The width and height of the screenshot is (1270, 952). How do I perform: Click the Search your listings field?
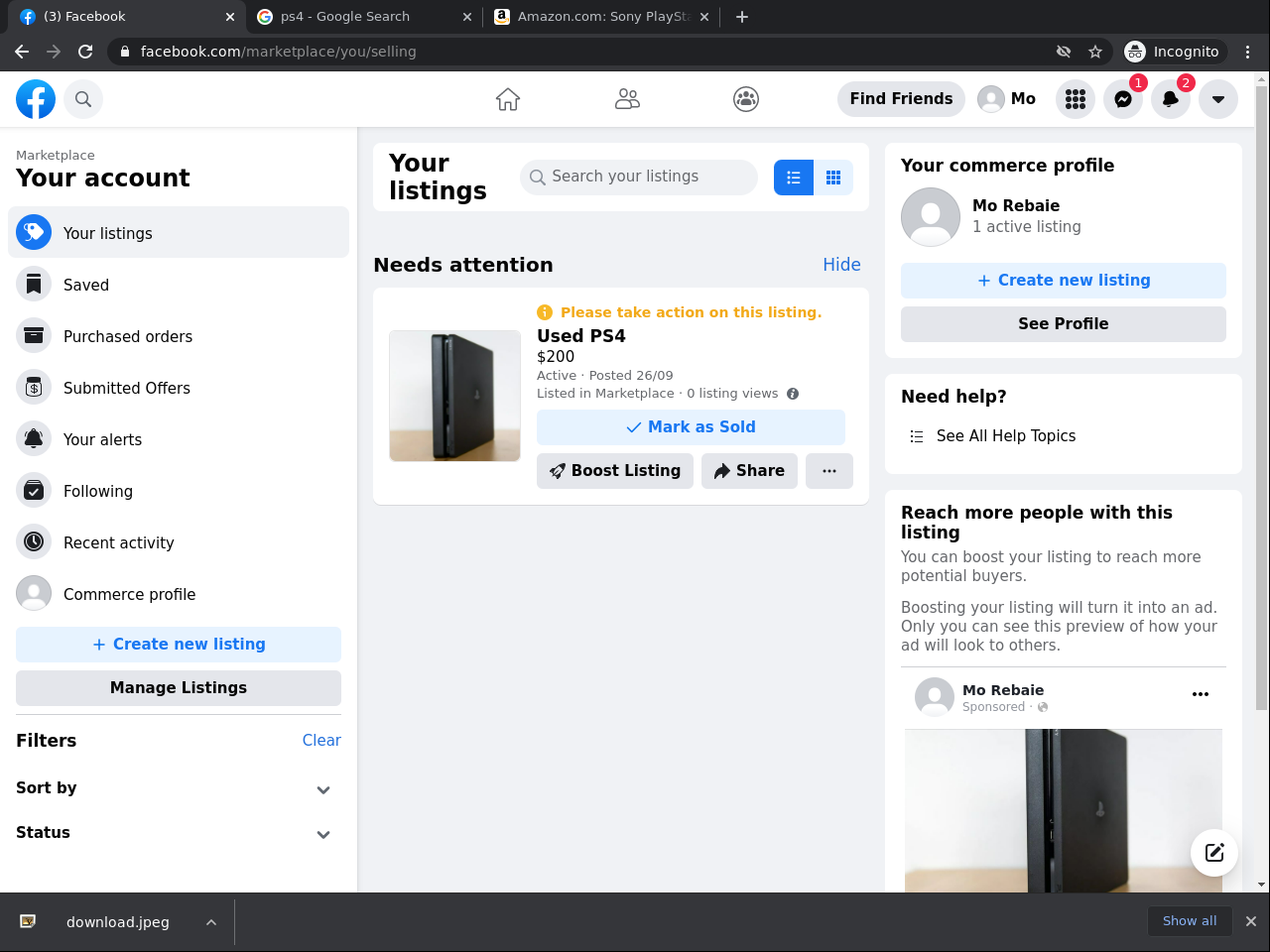[639, 178]
